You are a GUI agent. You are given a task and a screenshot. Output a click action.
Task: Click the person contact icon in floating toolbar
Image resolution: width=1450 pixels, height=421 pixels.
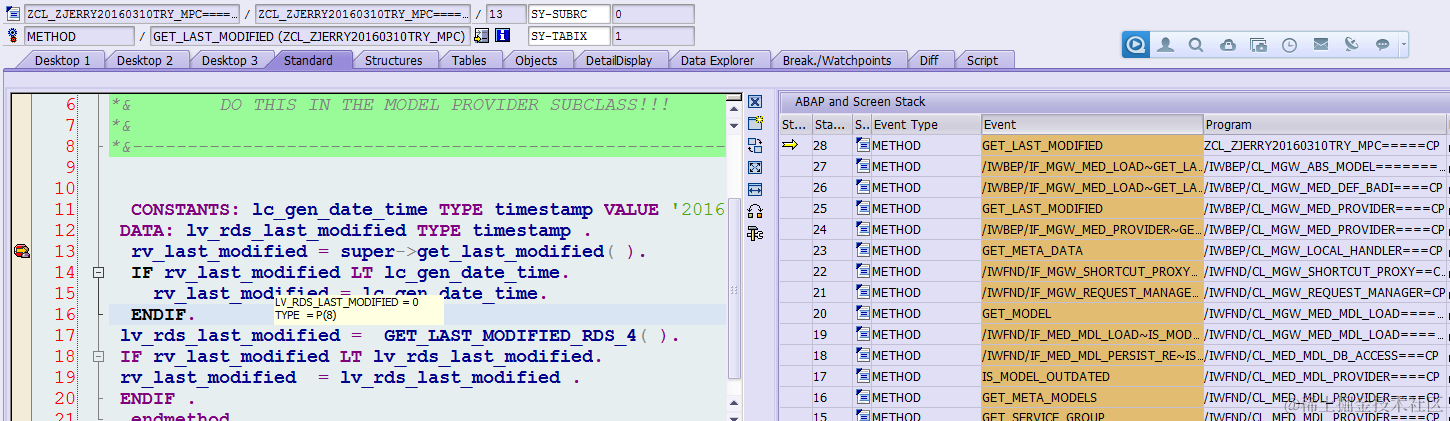click(1166, 45)
